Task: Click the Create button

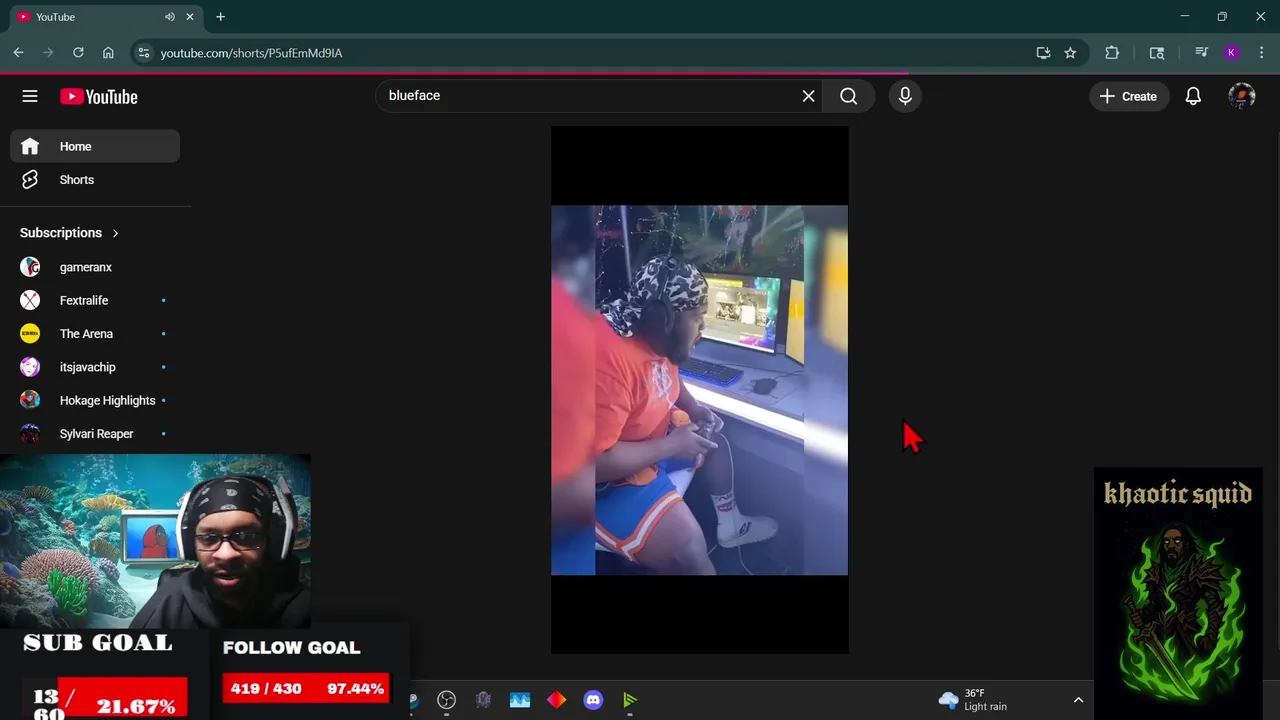Action: coord(1128,96)
